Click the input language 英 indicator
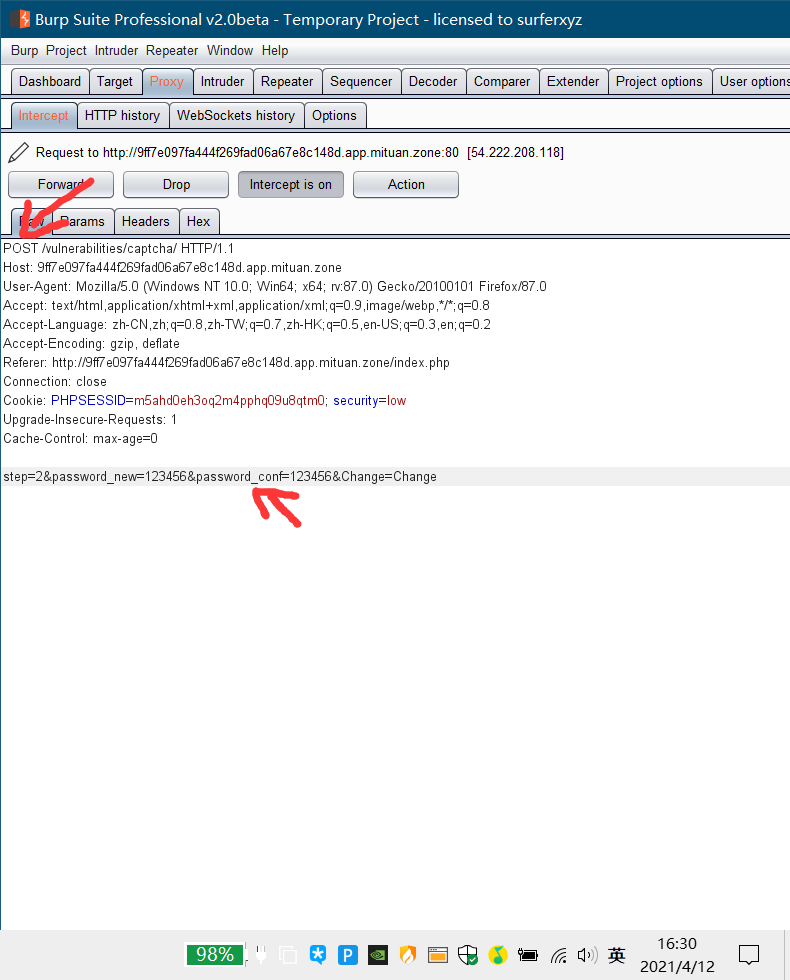Screen dimensions: 790x980 point(616,955)
